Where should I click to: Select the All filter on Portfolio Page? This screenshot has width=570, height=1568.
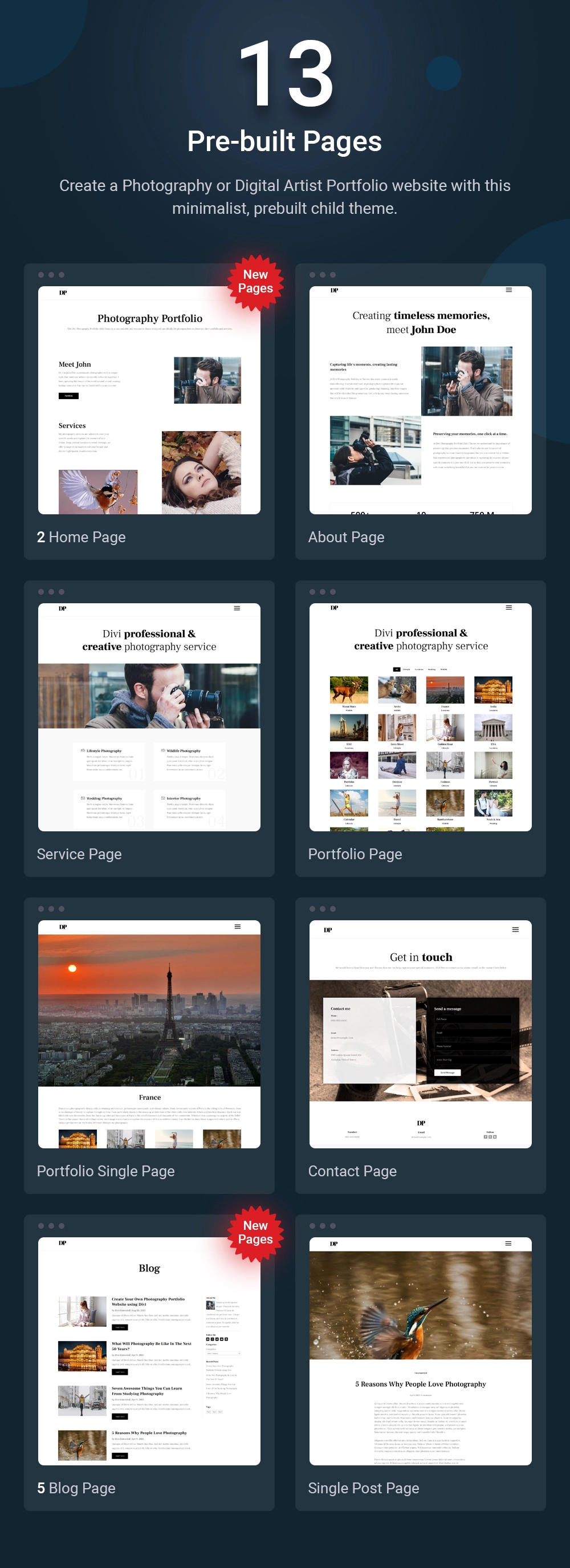397,669
